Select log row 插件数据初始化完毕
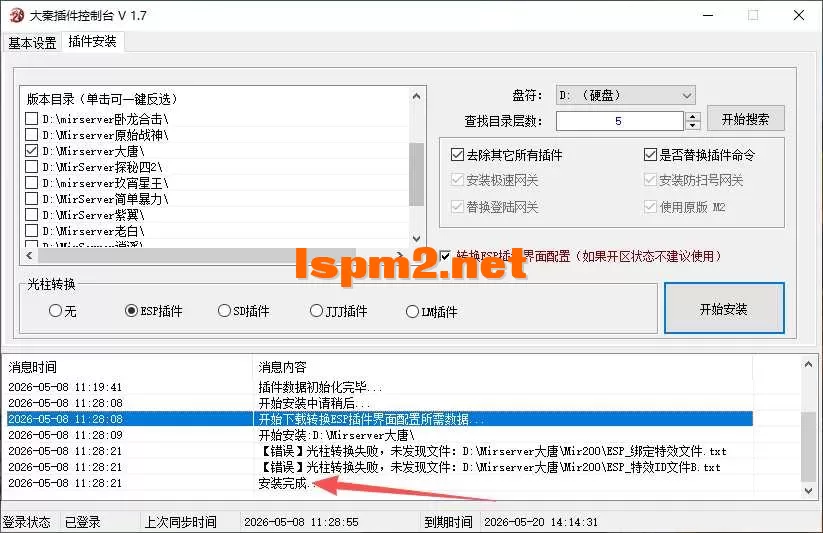The height and width of the screenshot is (533, 823). [379, 387]
